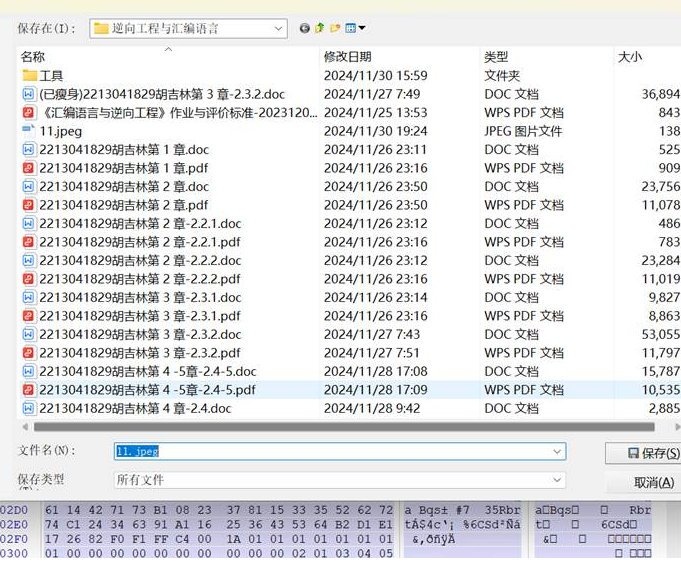Select the 第2章-2.2.1.pdf file icon
This screenshot has width=681, height=563.
[x=28, y=242]
